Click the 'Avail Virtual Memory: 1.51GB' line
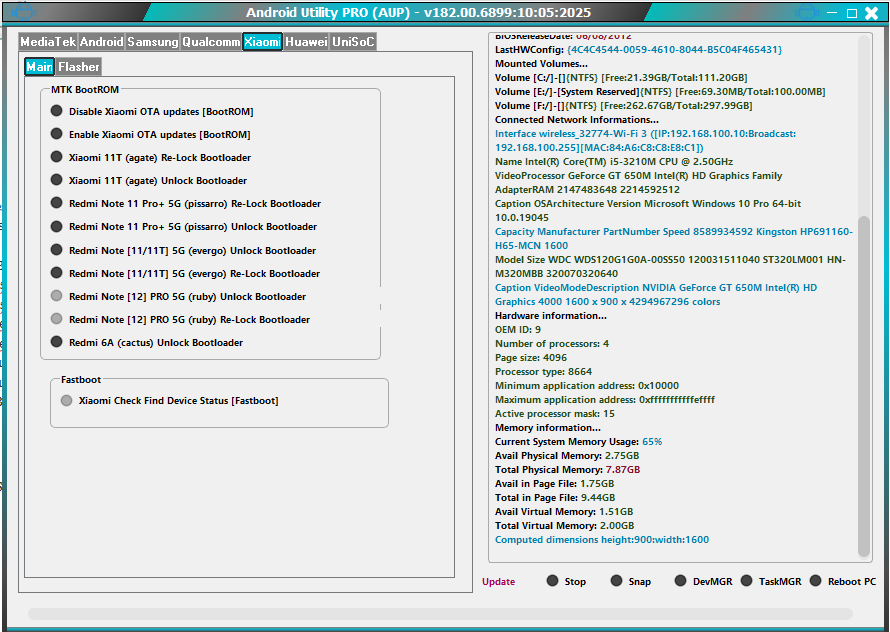The width and height of the screenshot is (890, 632). pos(564,512)
